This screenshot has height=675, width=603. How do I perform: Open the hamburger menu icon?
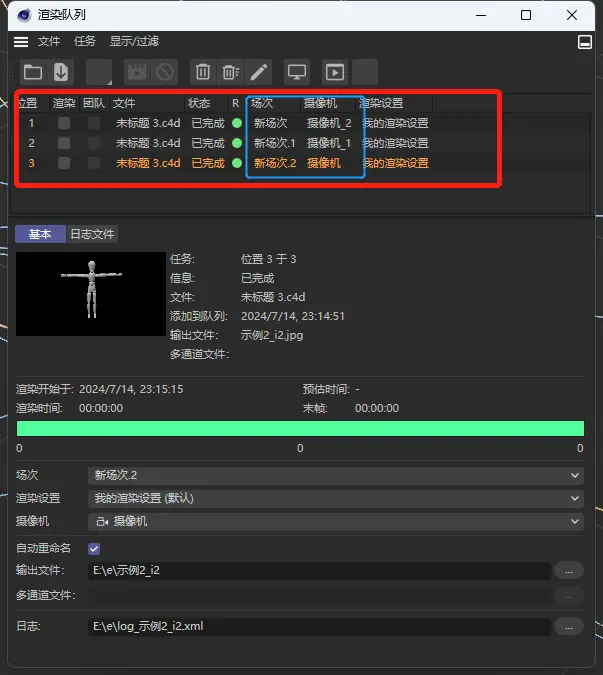tap(21, 42)
